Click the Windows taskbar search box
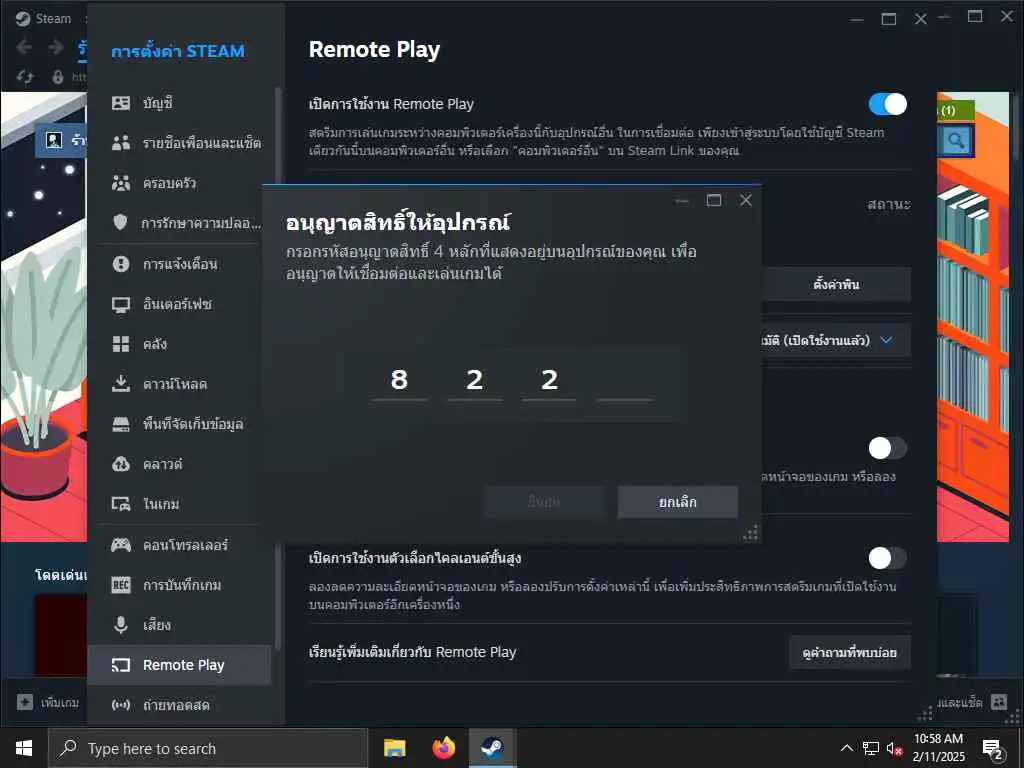 click(x=208, y=748)
